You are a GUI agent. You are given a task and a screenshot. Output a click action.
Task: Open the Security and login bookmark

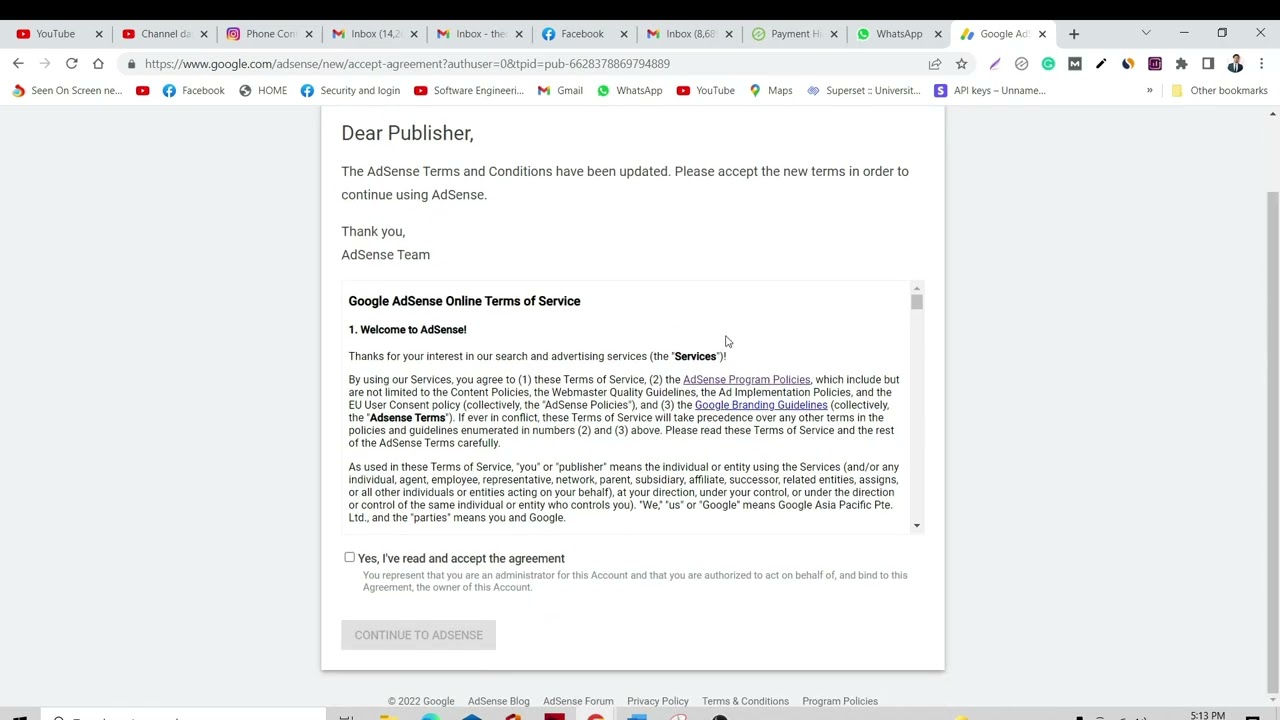(x=351, y=91)
